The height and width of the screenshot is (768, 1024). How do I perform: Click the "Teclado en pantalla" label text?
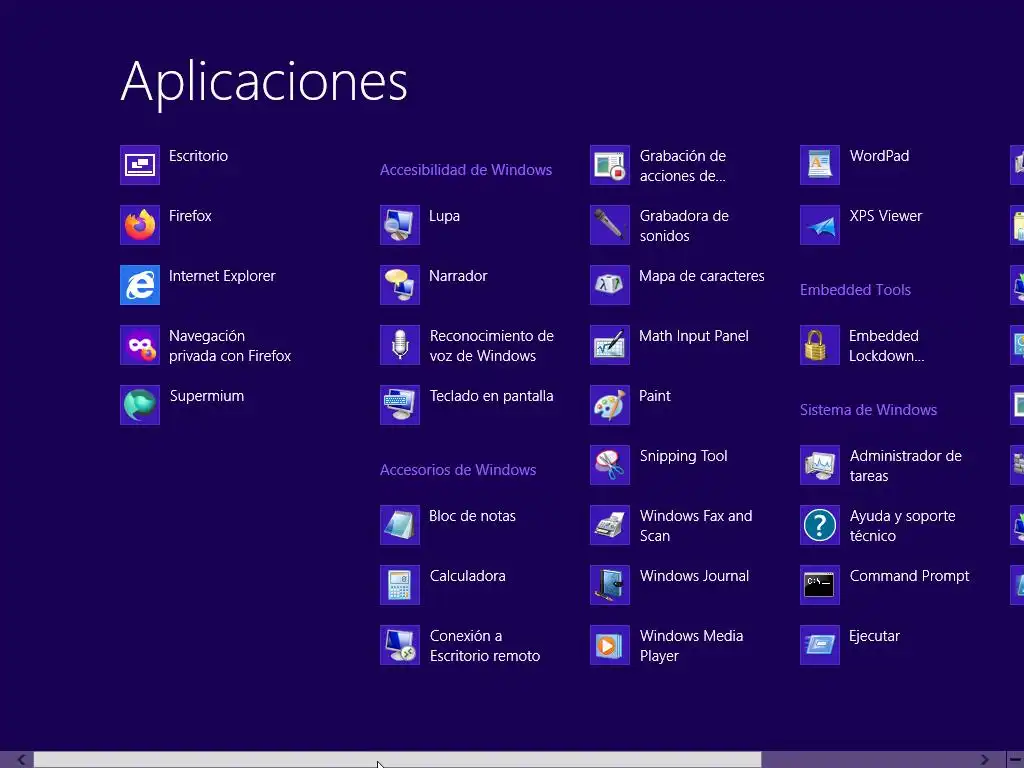pyautogui.click(x=491, y=396)
